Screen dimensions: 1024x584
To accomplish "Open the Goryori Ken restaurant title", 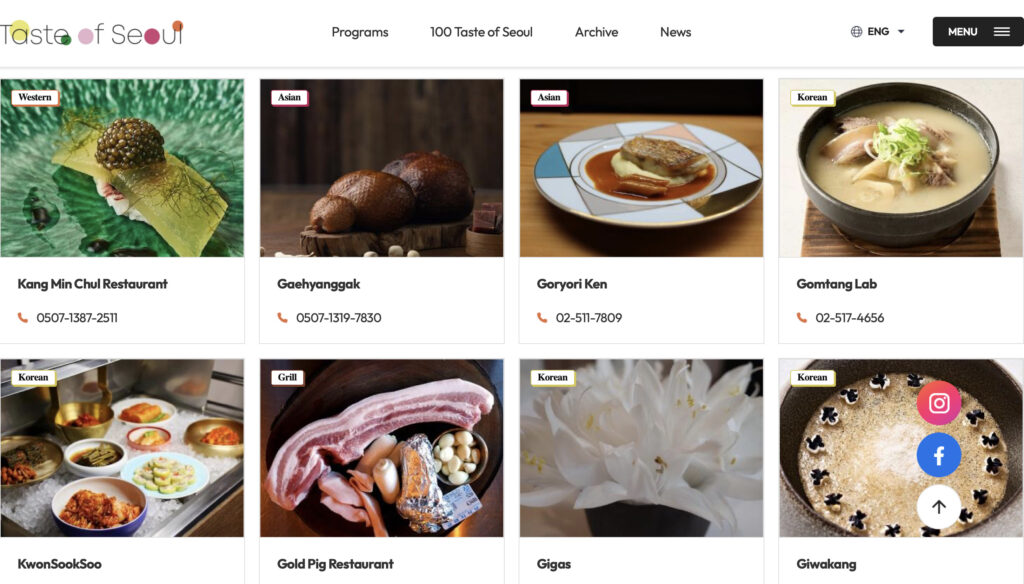I will click(572, 284).
